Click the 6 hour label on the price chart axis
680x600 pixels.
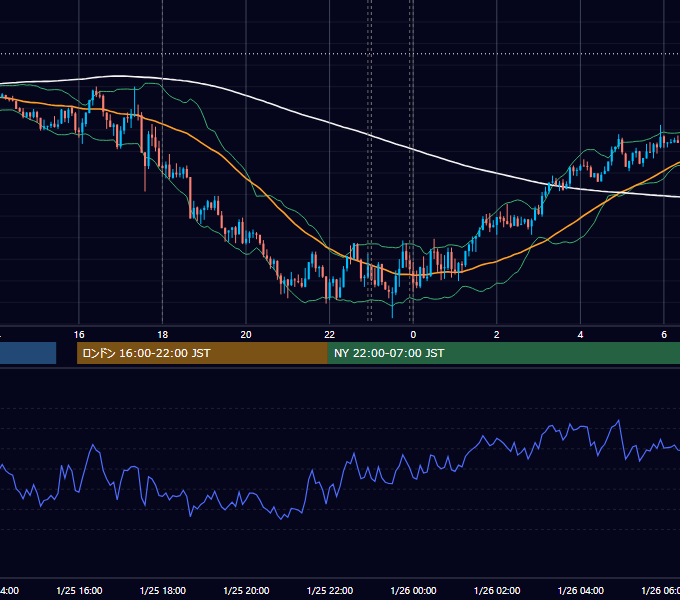point(664,335)
